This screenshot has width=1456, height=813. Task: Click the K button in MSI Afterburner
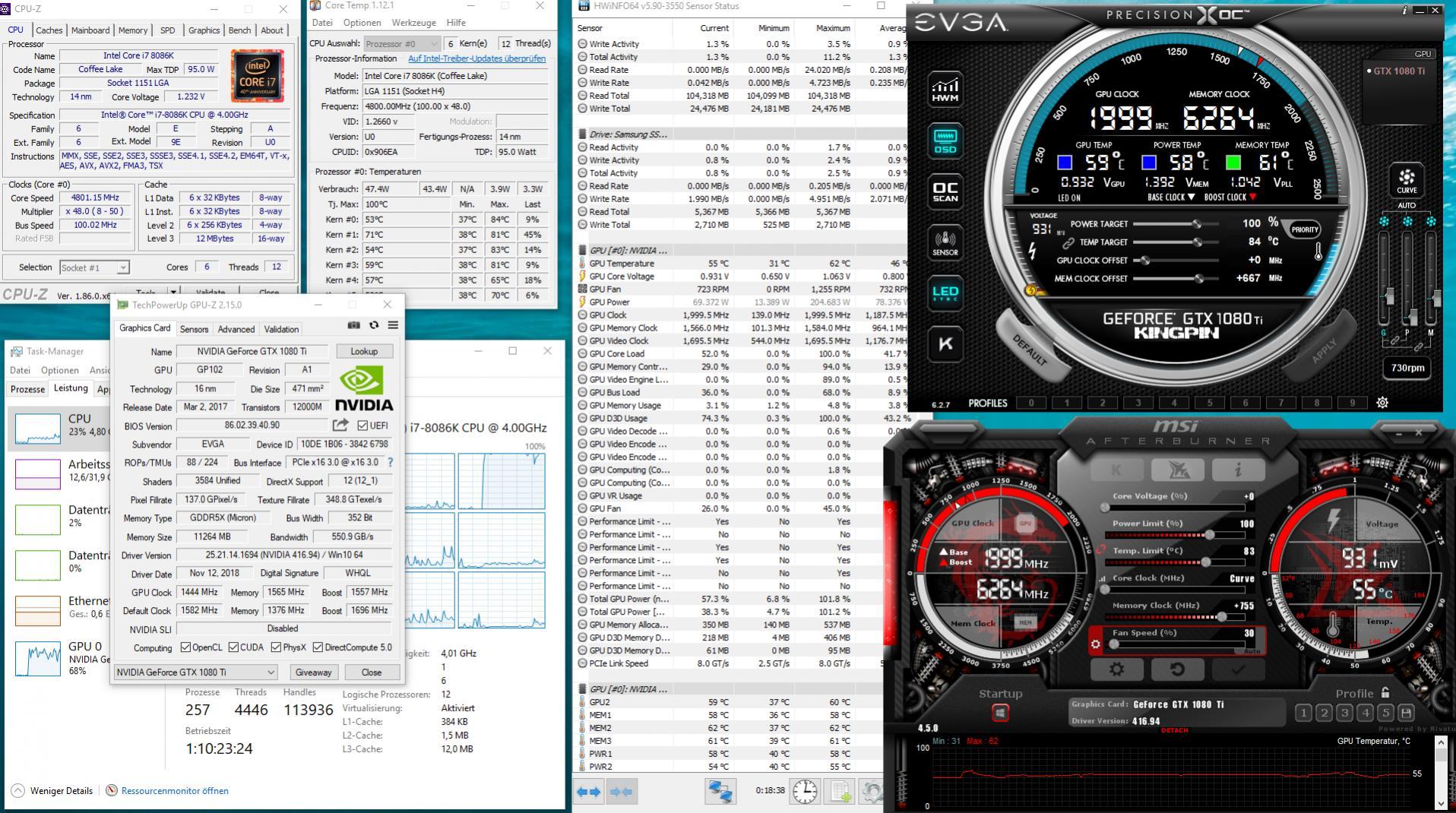tap(1116, 470)
